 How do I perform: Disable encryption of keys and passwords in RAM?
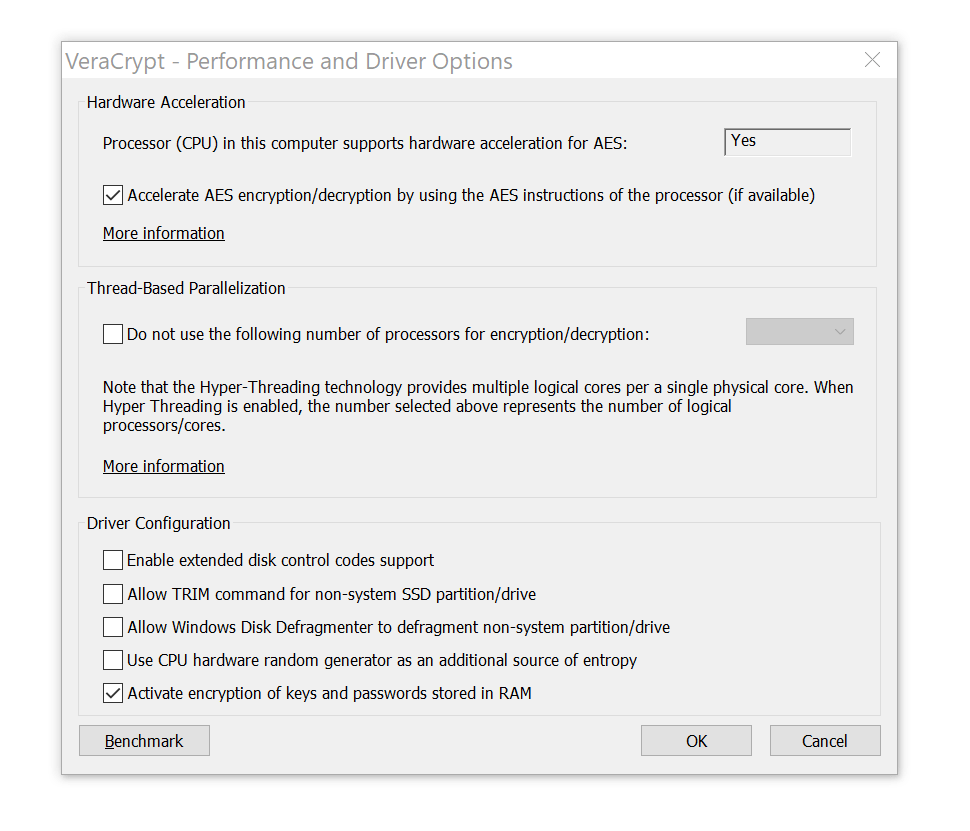pos(113,693)
